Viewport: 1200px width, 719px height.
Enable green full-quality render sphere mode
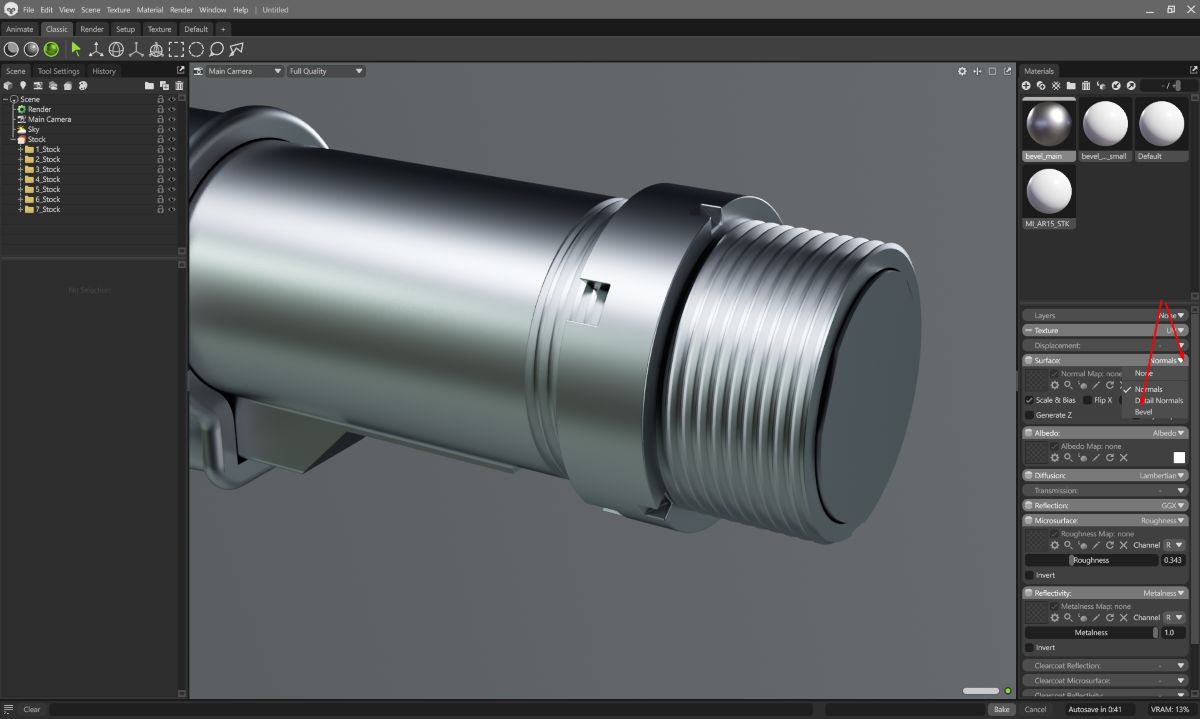click(x=51, y=49)
